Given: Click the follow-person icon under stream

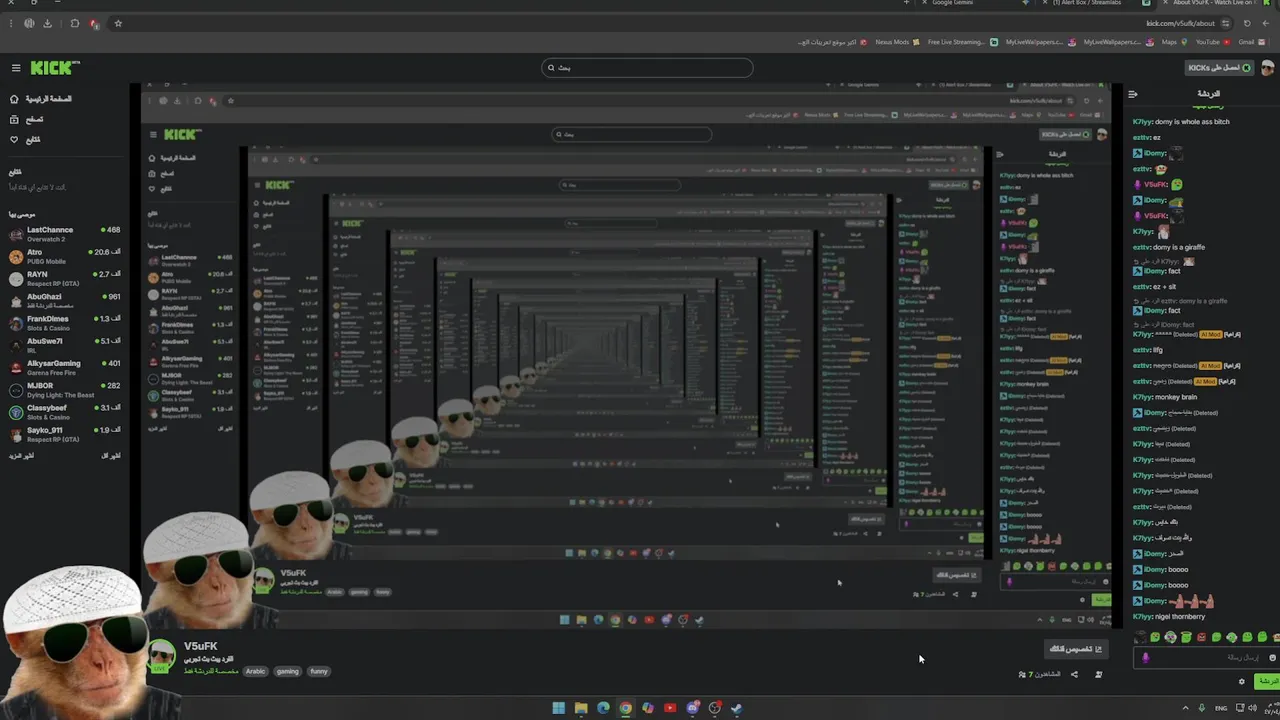Looking at the screenshot, I should tap(1098, 674).
